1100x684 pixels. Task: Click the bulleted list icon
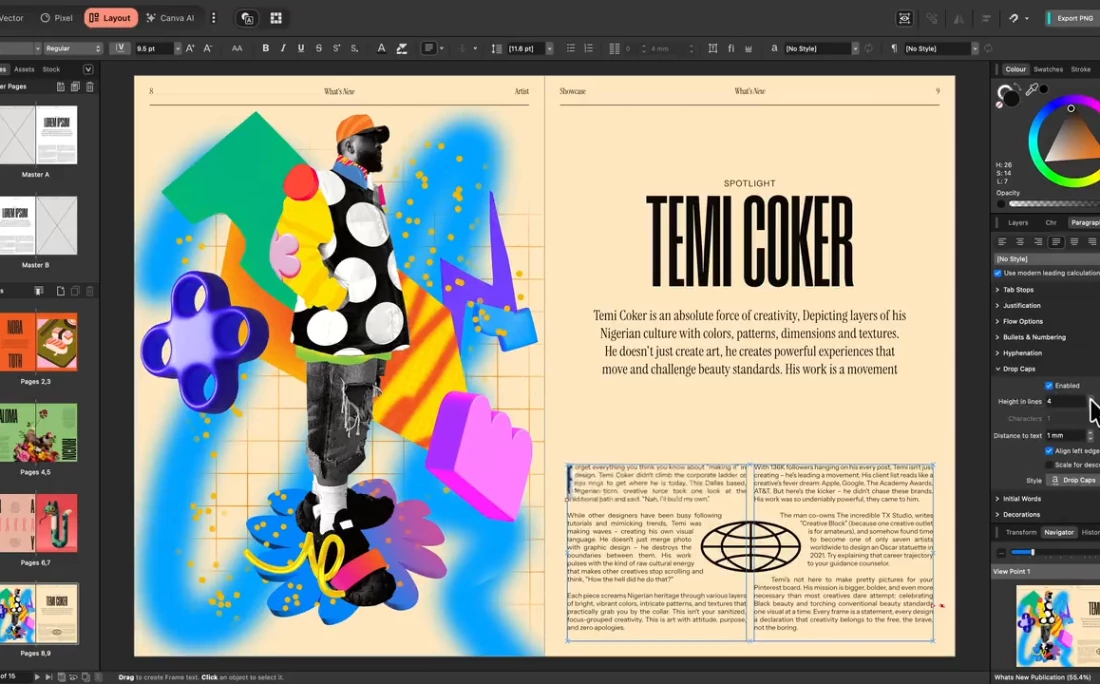click(x=571, y=48)
